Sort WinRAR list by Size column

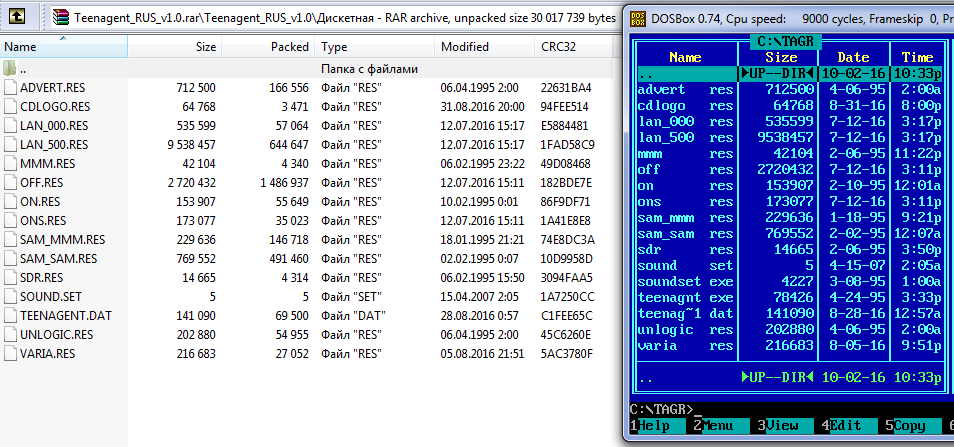(x=175, y=47)
